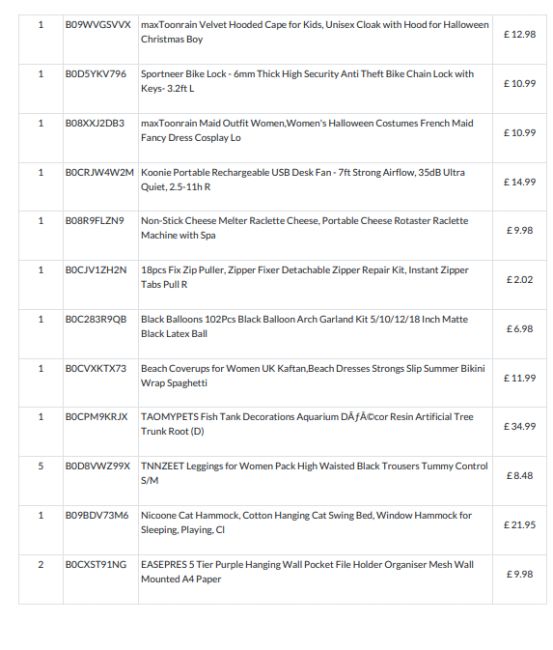
Task: Select product code B09WVGSVVX
Action: (x=98, y=25)
